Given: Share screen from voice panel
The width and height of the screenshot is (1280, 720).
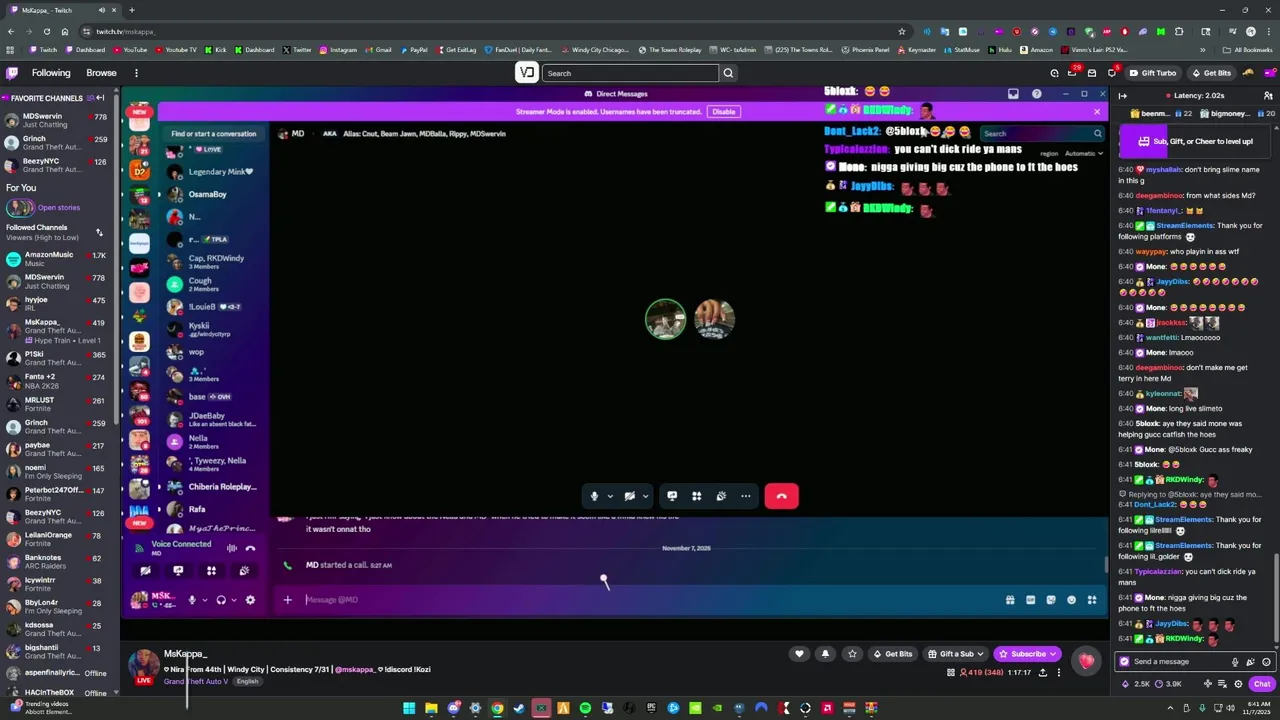Looking at the screenshot, I should 178,571.
